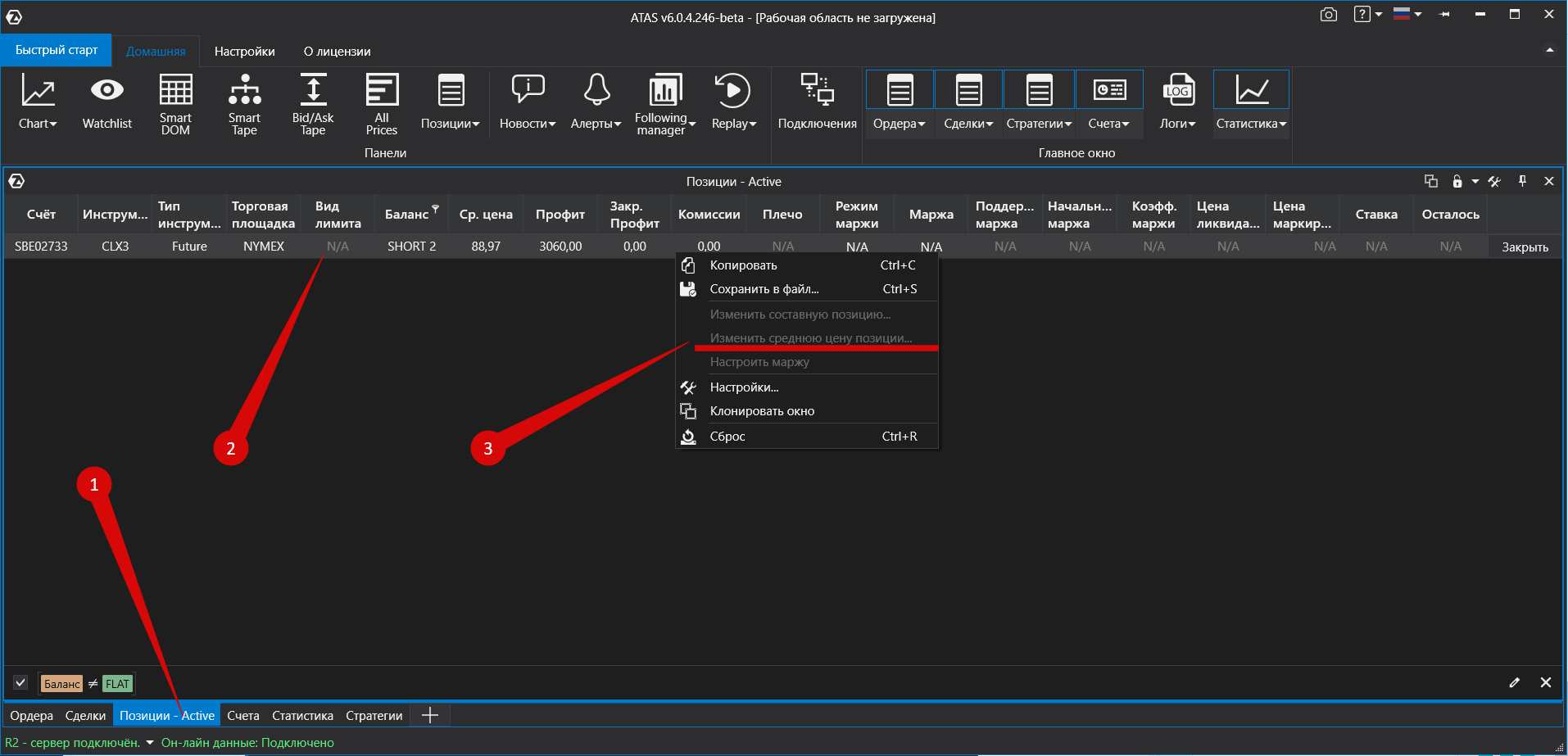
Task: Sort by the Маржа column header
Action: click(931, 215)
